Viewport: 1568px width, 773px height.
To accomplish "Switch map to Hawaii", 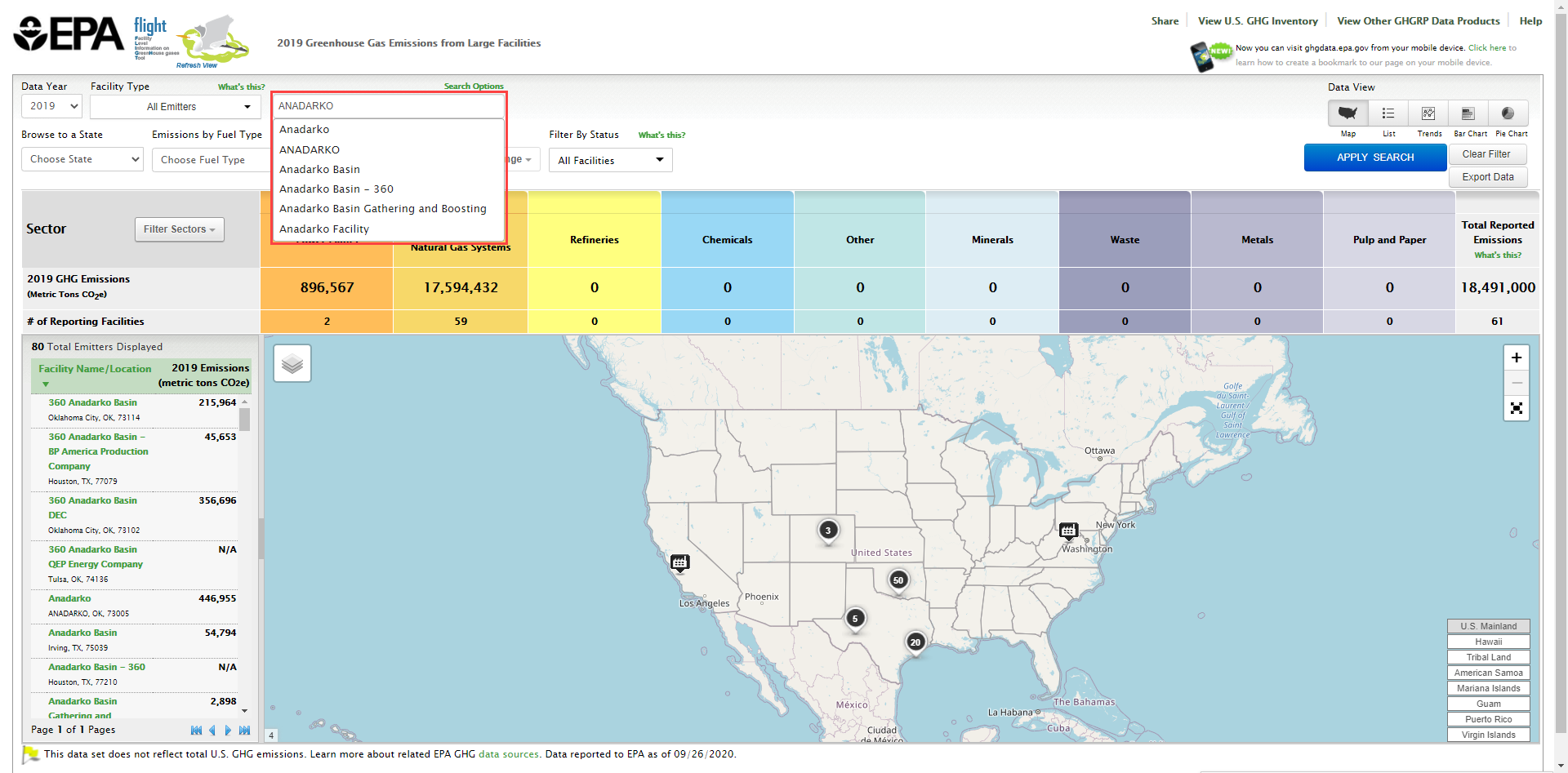I will tap(1489, 642).
